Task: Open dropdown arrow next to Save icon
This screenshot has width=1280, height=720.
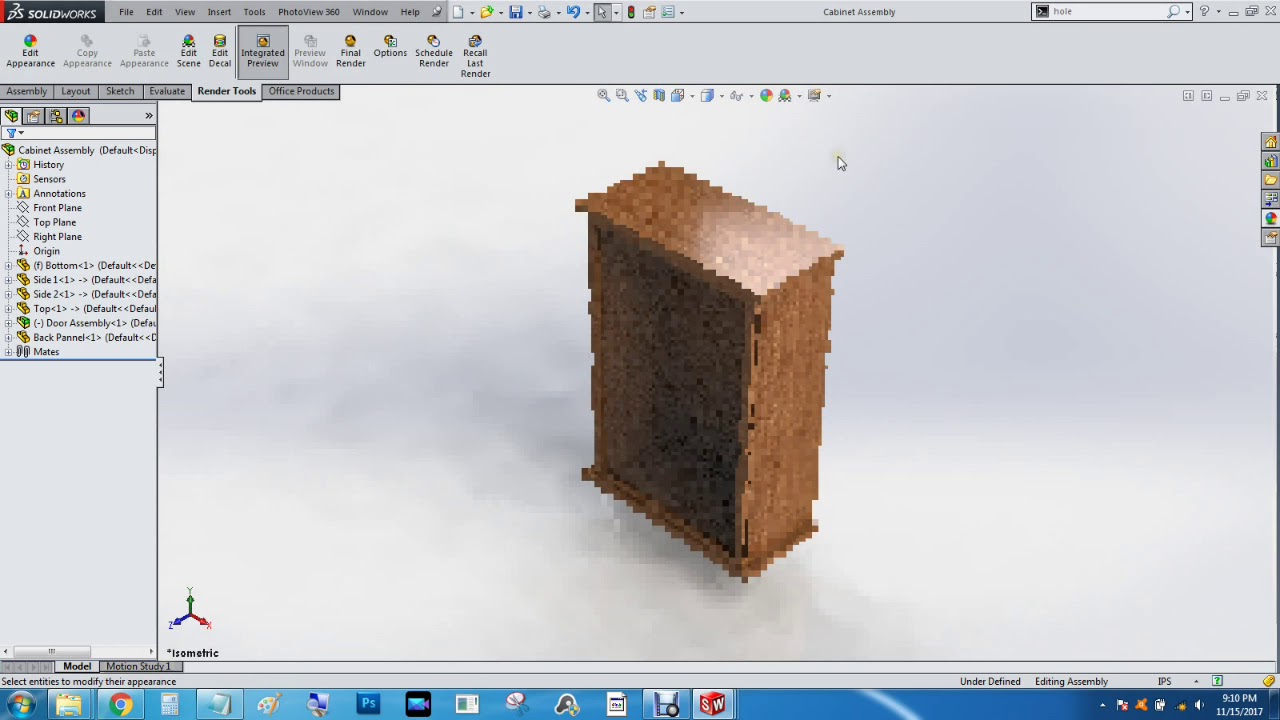Action: click(x=528, y=12)
